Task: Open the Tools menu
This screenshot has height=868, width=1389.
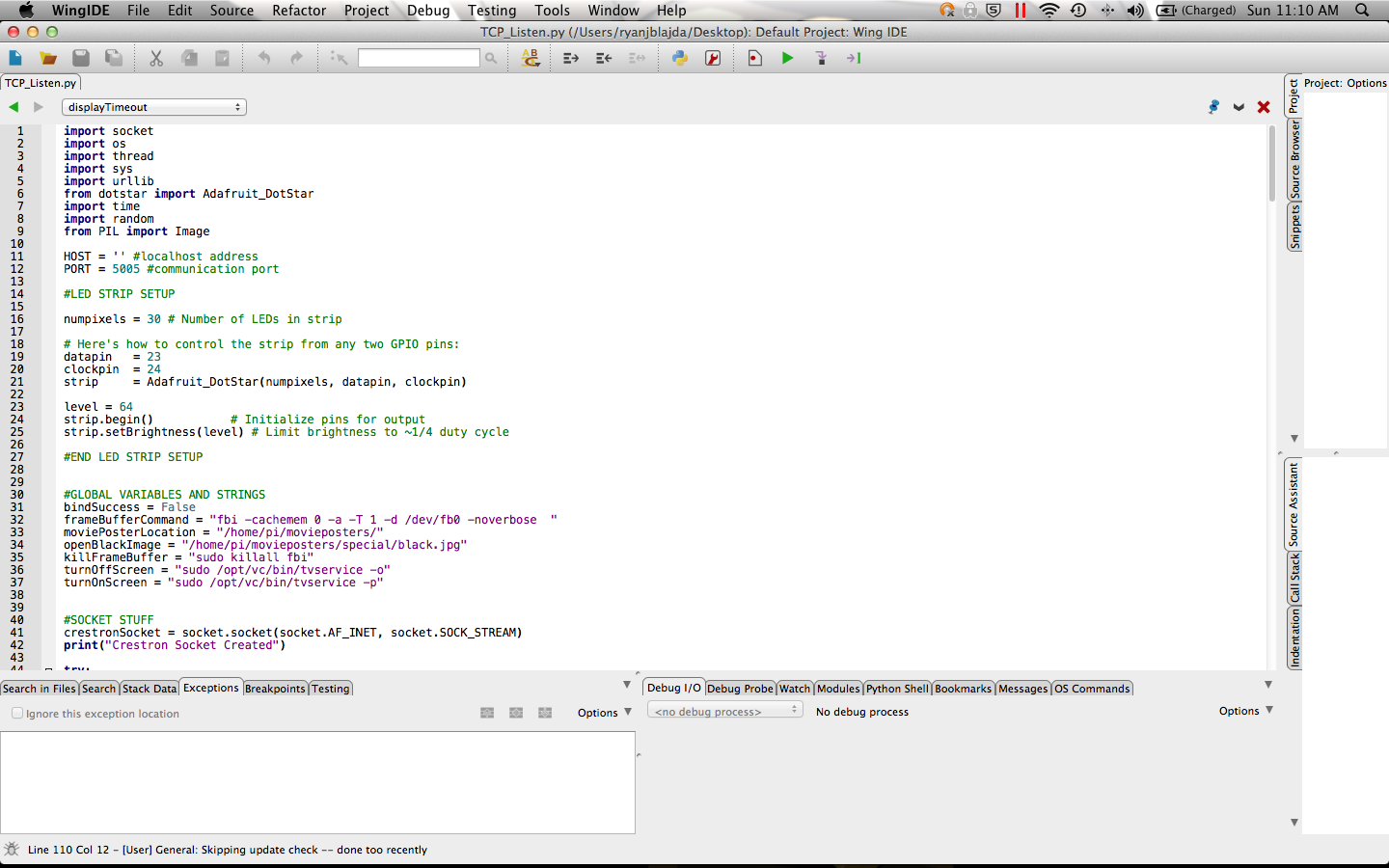Action: point(553,11)
